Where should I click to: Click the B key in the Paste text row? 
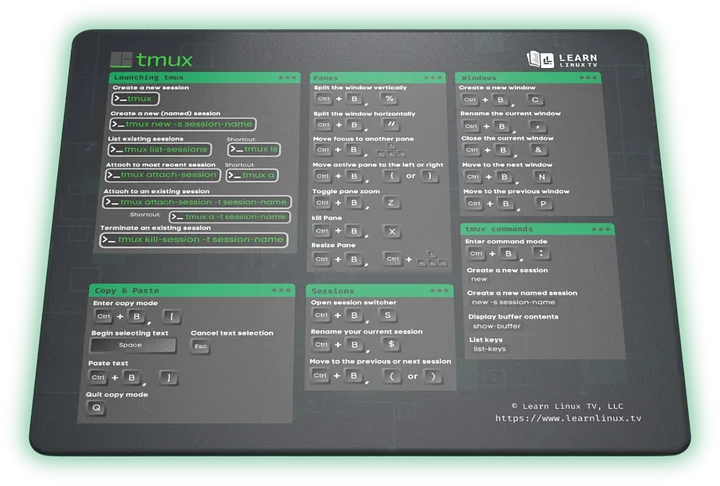tap(132, 378)
